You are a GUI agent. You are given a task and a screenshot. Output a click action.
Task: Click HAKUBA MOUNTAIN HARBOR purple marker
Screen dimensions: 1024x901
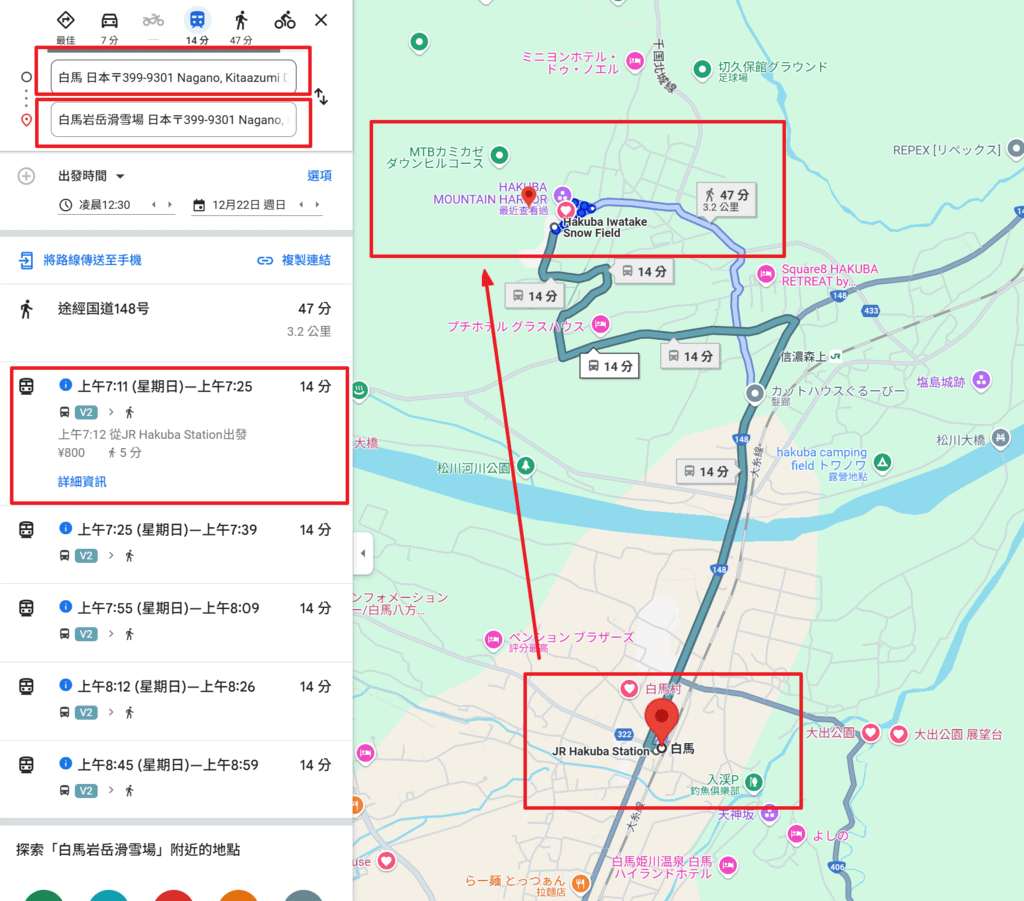point(562,195)
